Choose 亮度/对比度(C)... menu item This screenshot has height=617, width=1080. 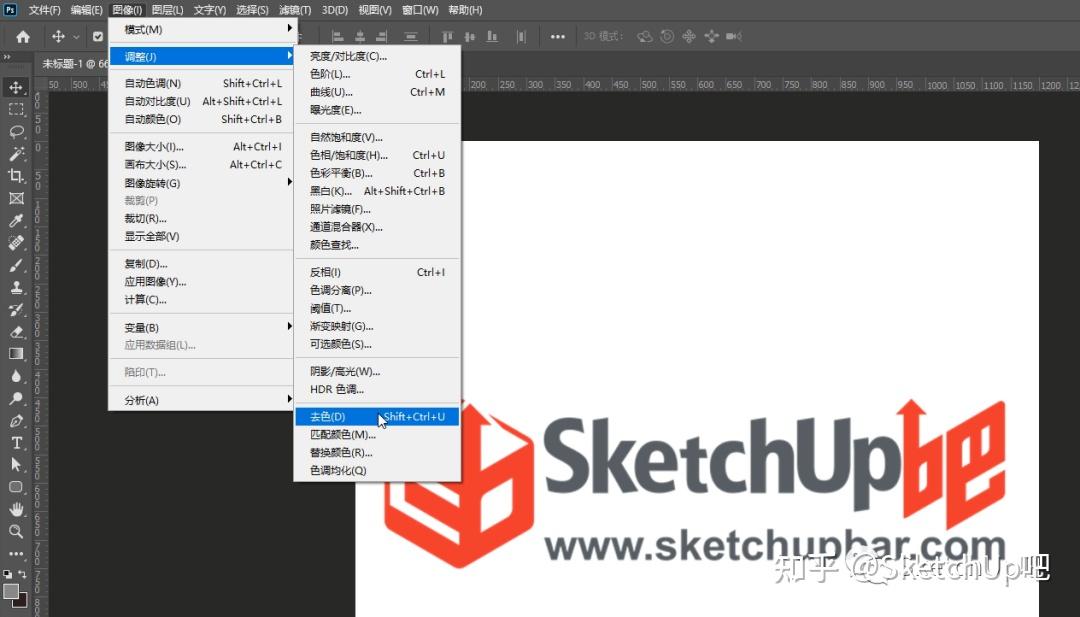pyautogui.click(x=377, y=56)
